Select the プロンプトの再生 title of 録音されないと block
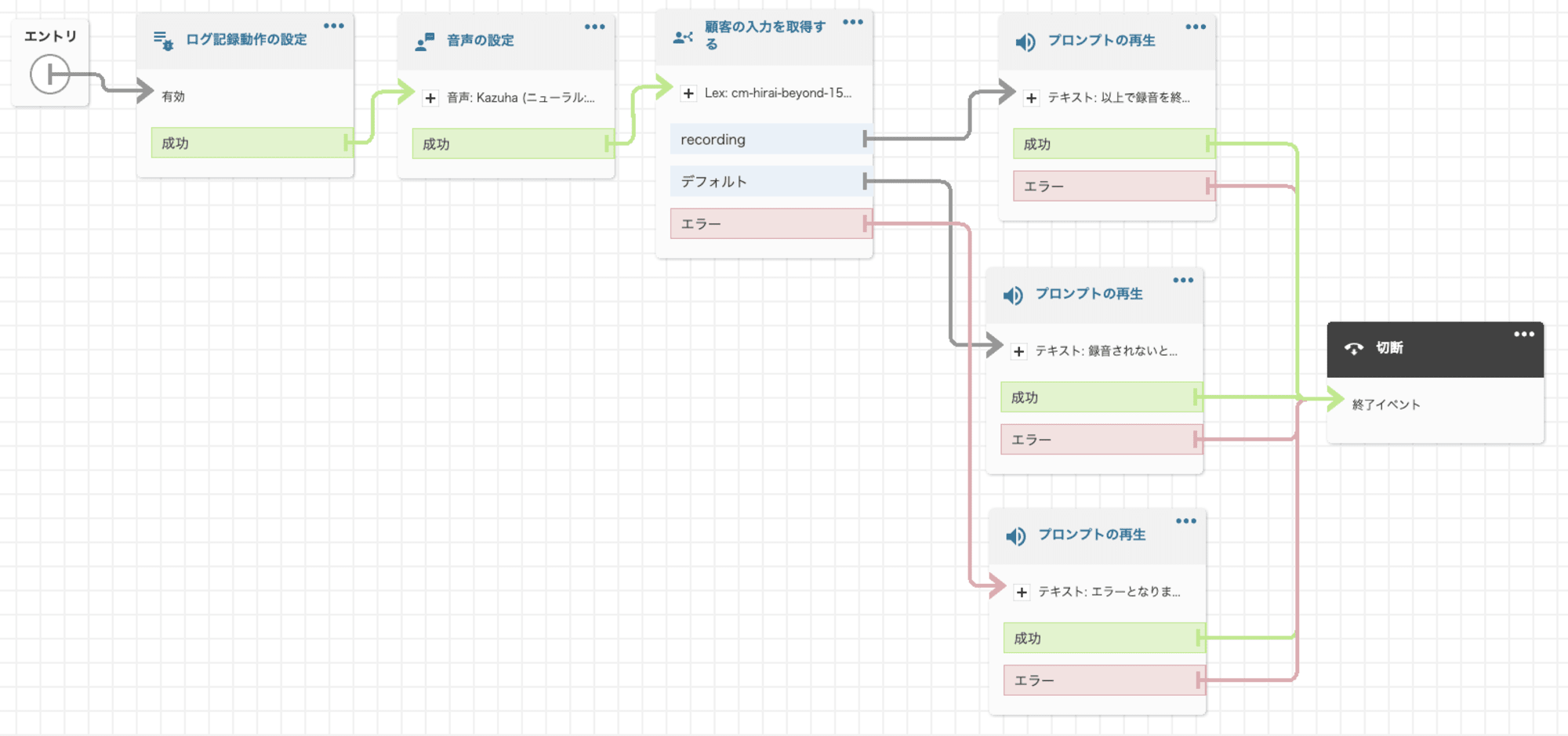This screenshot has height=736, width=1568. [1089, 293]
